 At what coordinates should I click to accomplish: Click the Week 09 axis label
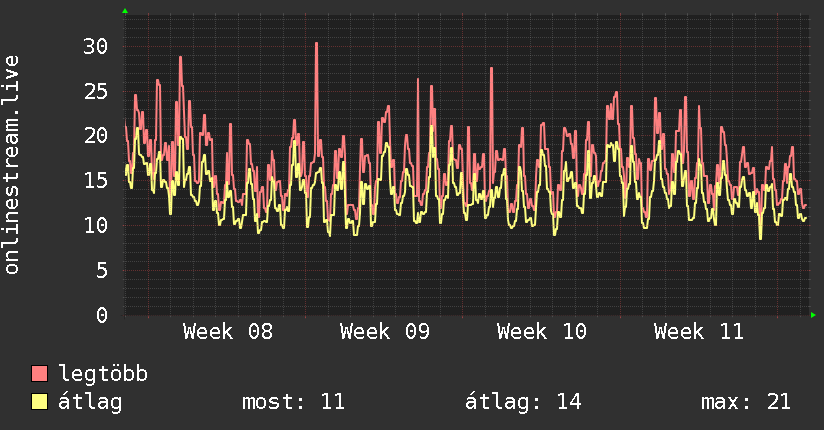pos(385,332)
